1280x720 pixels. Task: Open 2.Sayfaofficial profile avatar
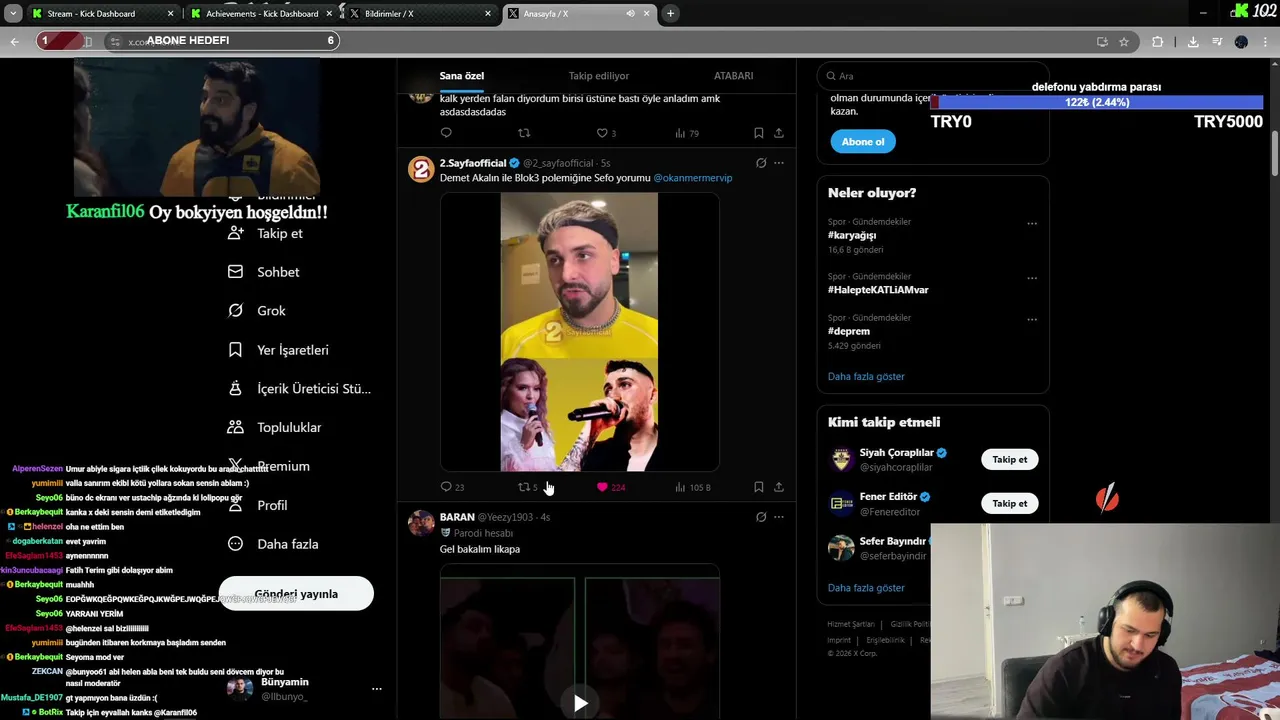click(x=421, y=168)
